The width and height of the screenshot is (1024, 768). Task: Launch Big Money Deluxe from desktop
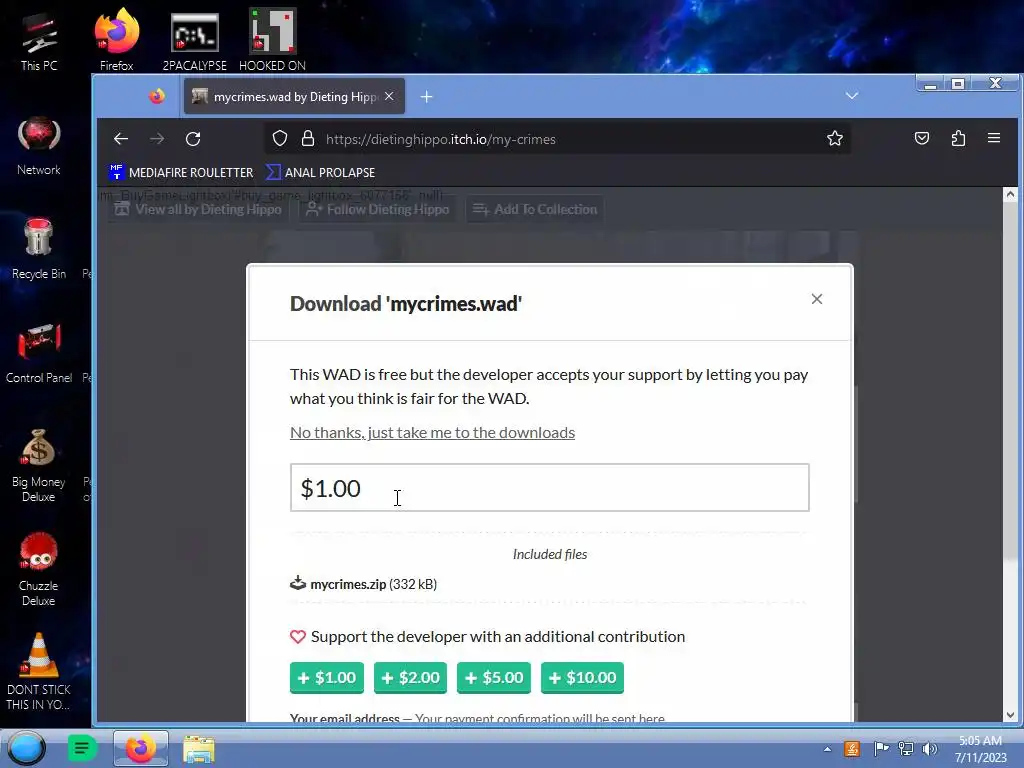(39, 466)
